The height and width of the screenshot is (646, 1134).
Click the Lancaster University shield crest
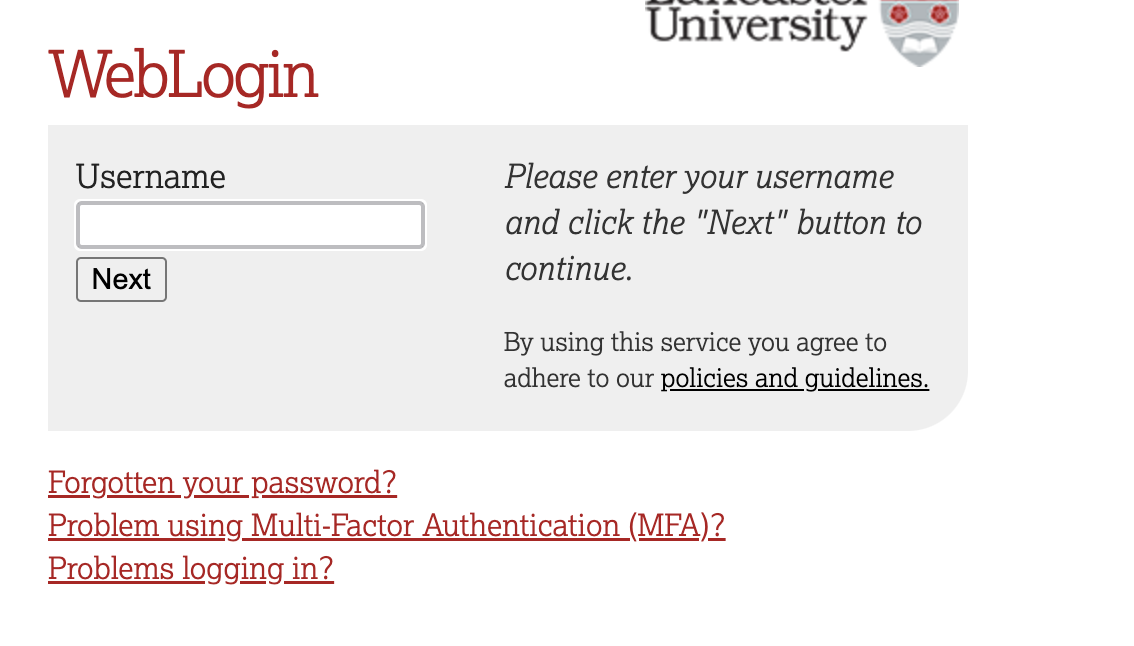(x=918, y=32)
